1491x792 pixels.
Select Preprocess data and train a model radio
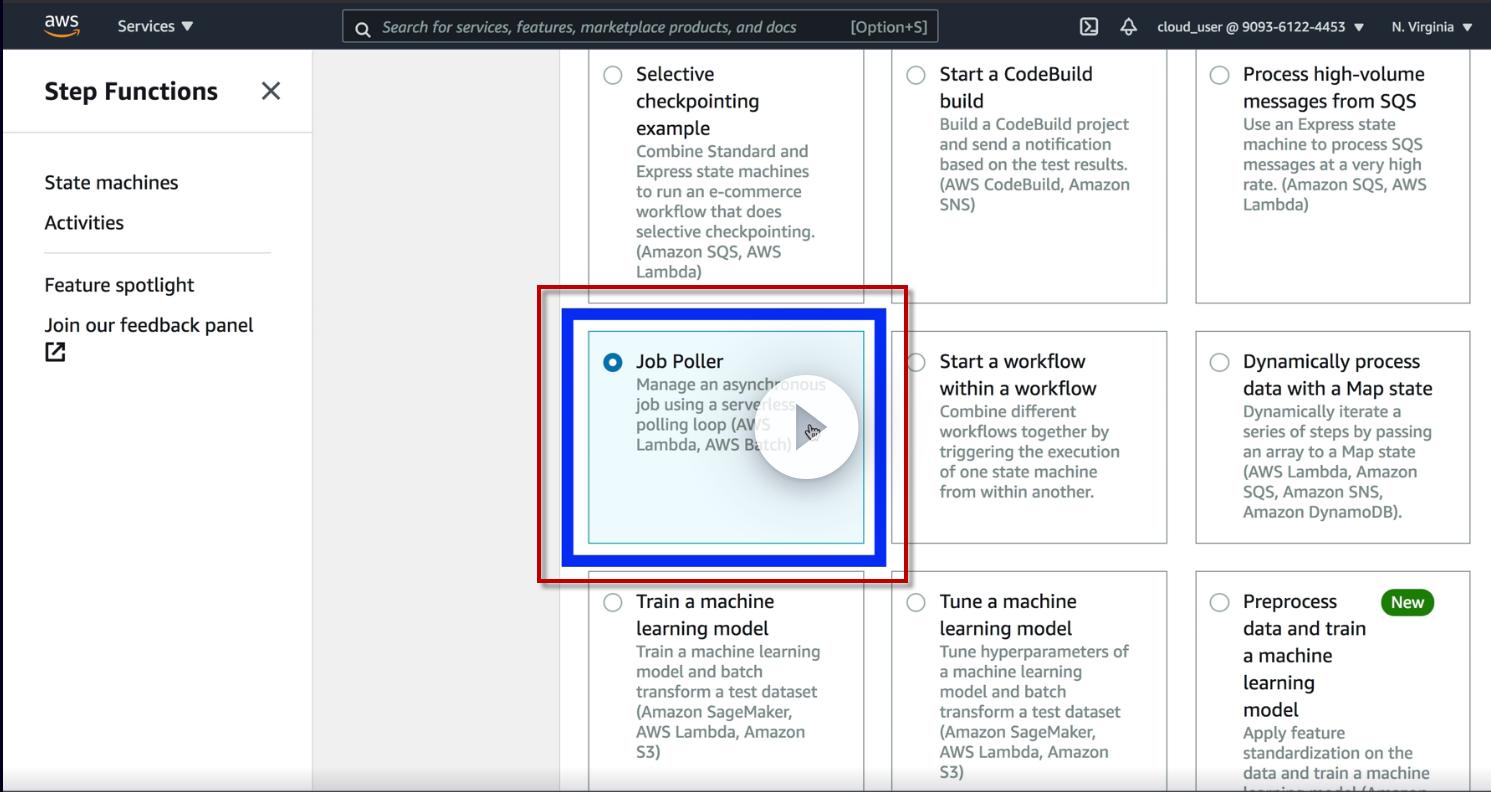point(1220,602)
